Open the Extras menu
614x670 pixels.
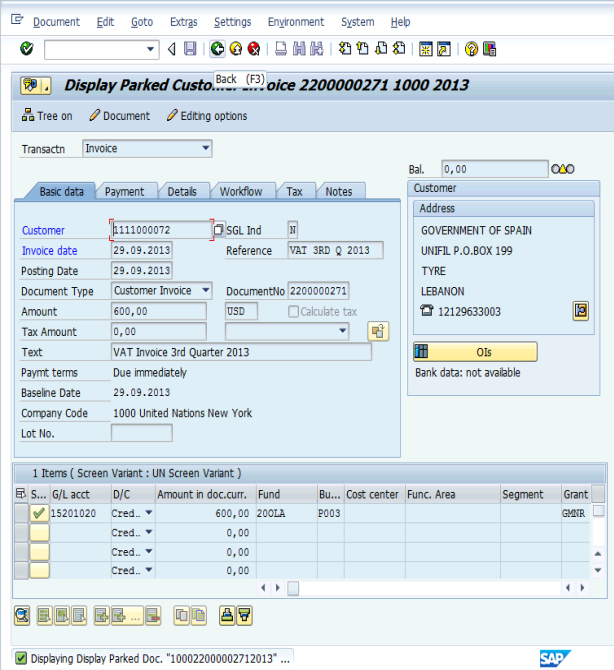(x=183, y=22)
